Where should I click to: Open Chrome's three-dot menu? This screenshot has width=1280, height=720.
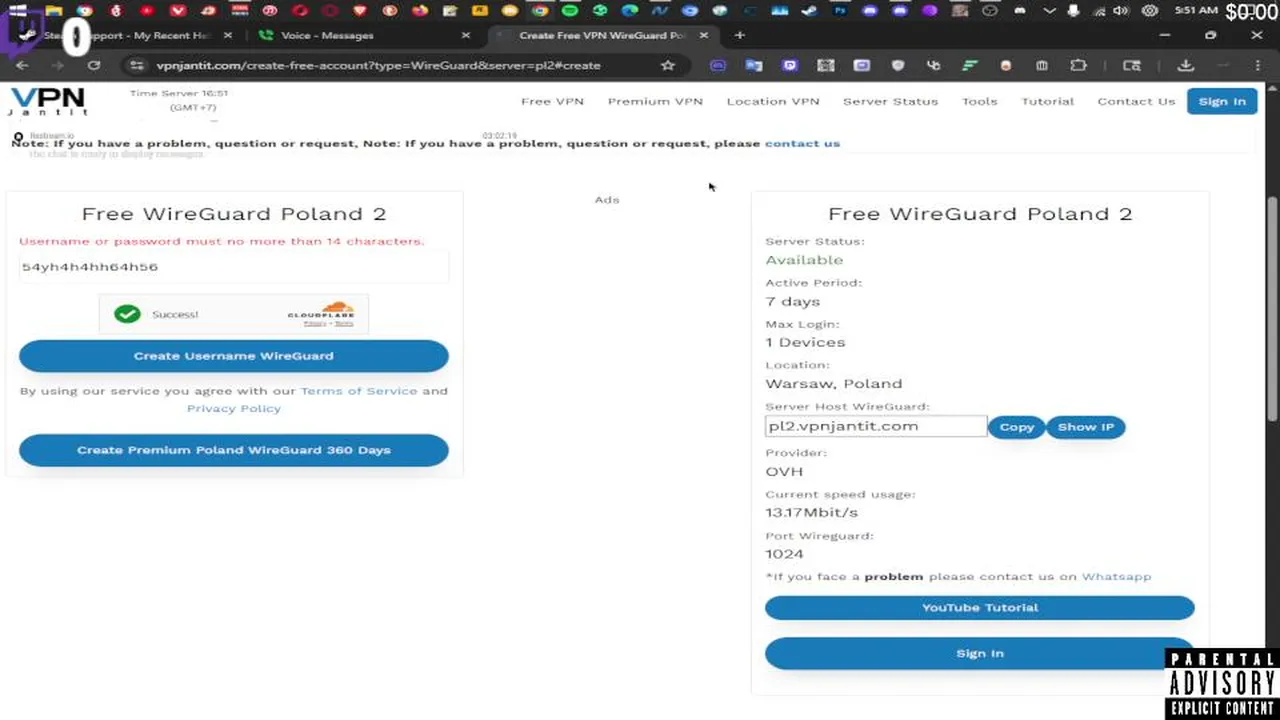pos(1258,65)
